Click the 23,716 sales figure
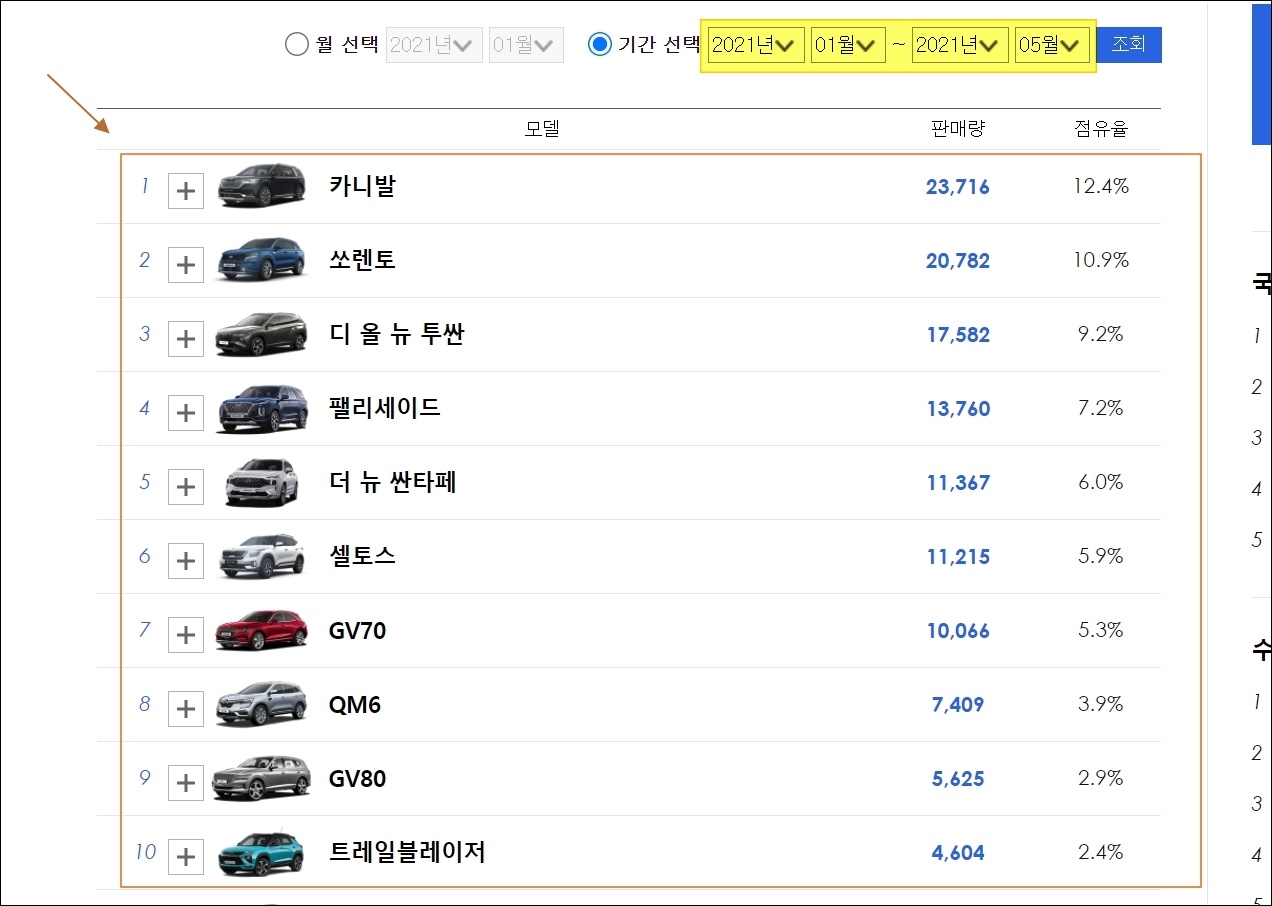The width and height of the screenshot is (1272, 906). (958, 187)
